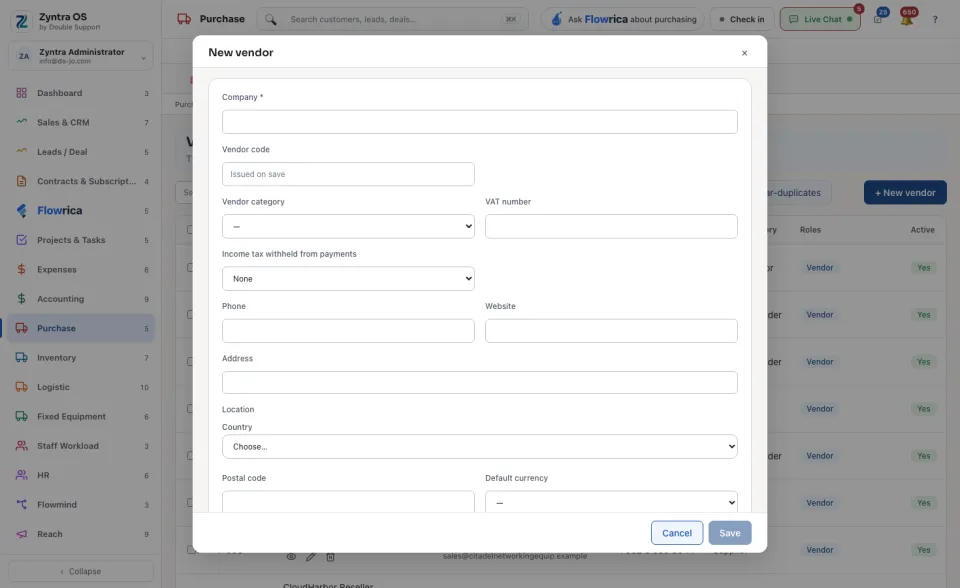
Task: Close the New vendor dialog
Action: (744, 53)
